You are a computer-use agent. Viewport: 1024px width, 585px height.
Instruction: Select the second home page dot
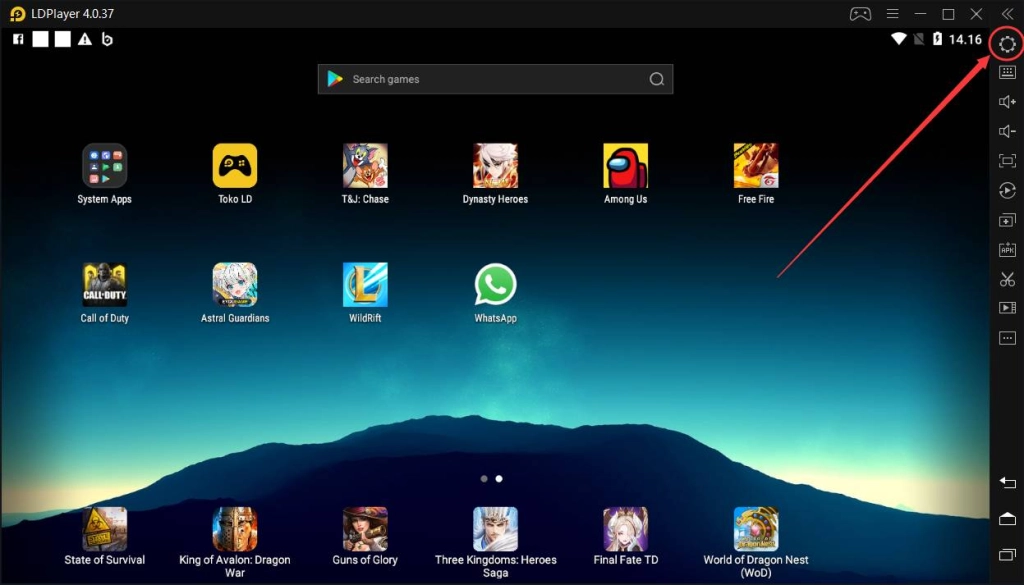(x=499, y=479)
